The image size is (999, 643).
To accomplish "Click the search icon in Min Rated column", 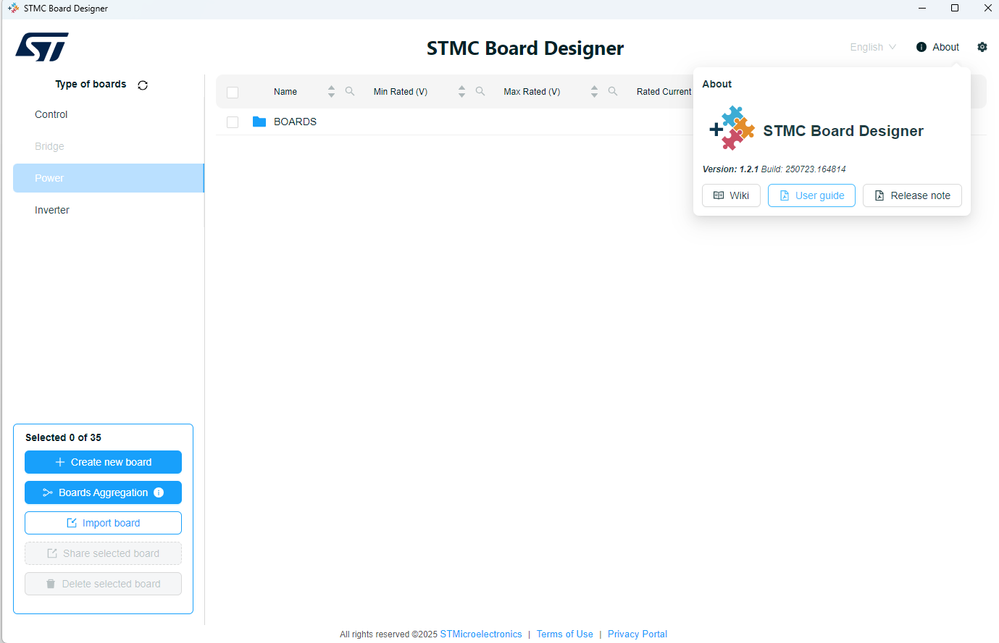I will (x=480, y=91).
